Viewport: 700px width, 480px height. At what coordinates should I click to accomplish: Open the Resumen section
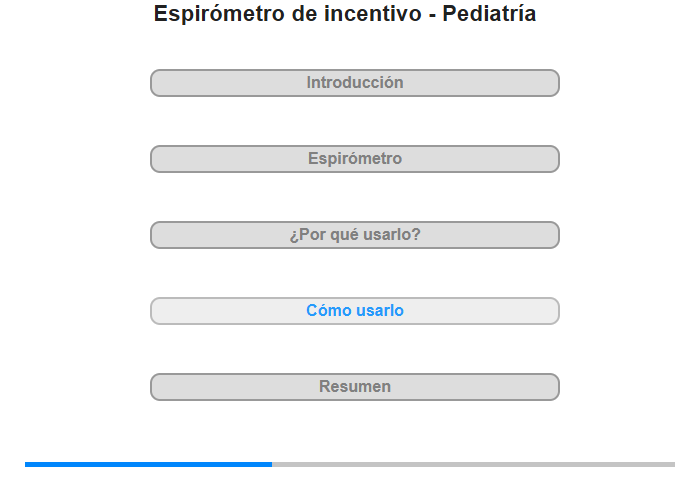(354, 387)
